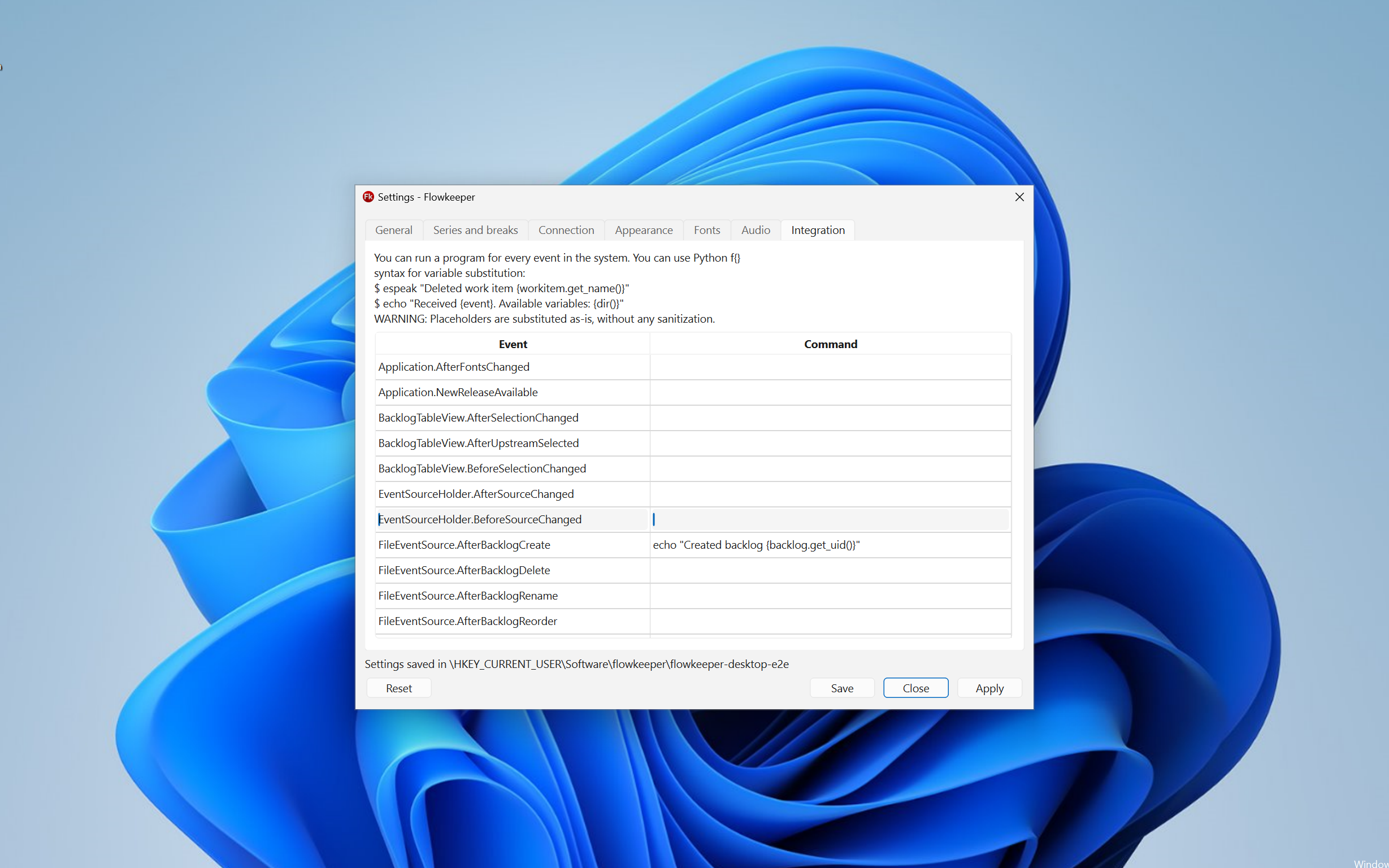Select BacklogTableView.AfterSelectionChanged event
The image size is (1389, 868).
click(x=513, y=418)
